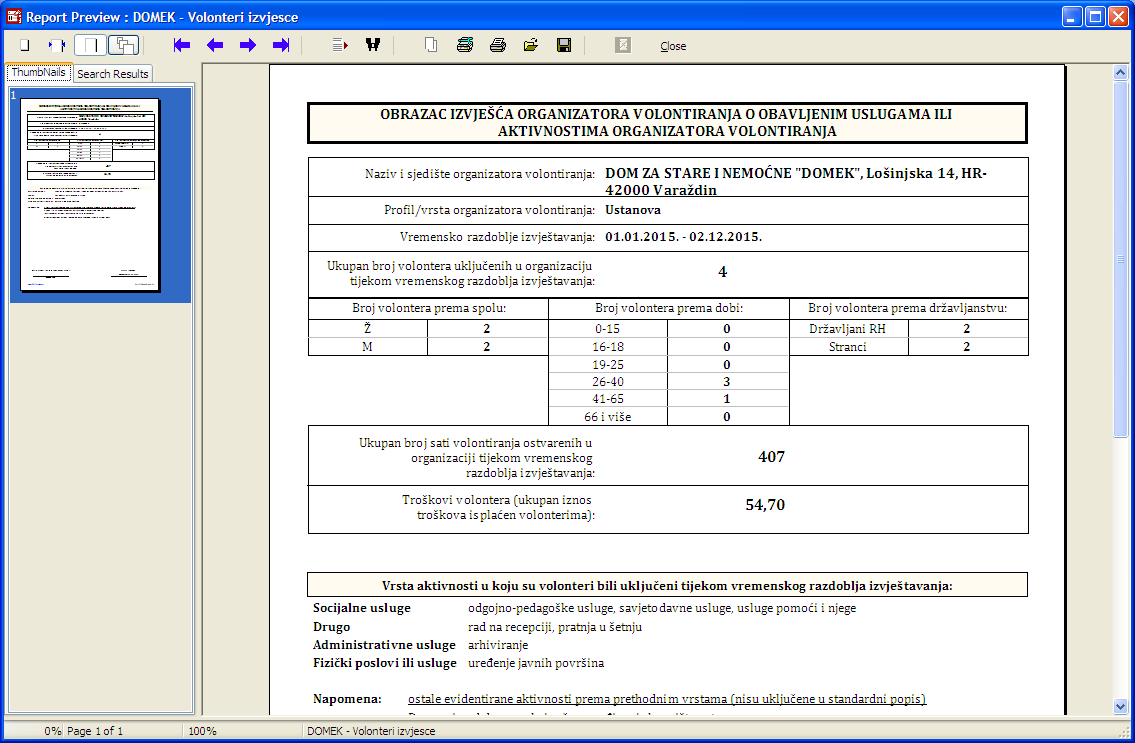Go to the first page arrow
The height and width of the screenshot is (743, 1135).
(x=181, y=45)
